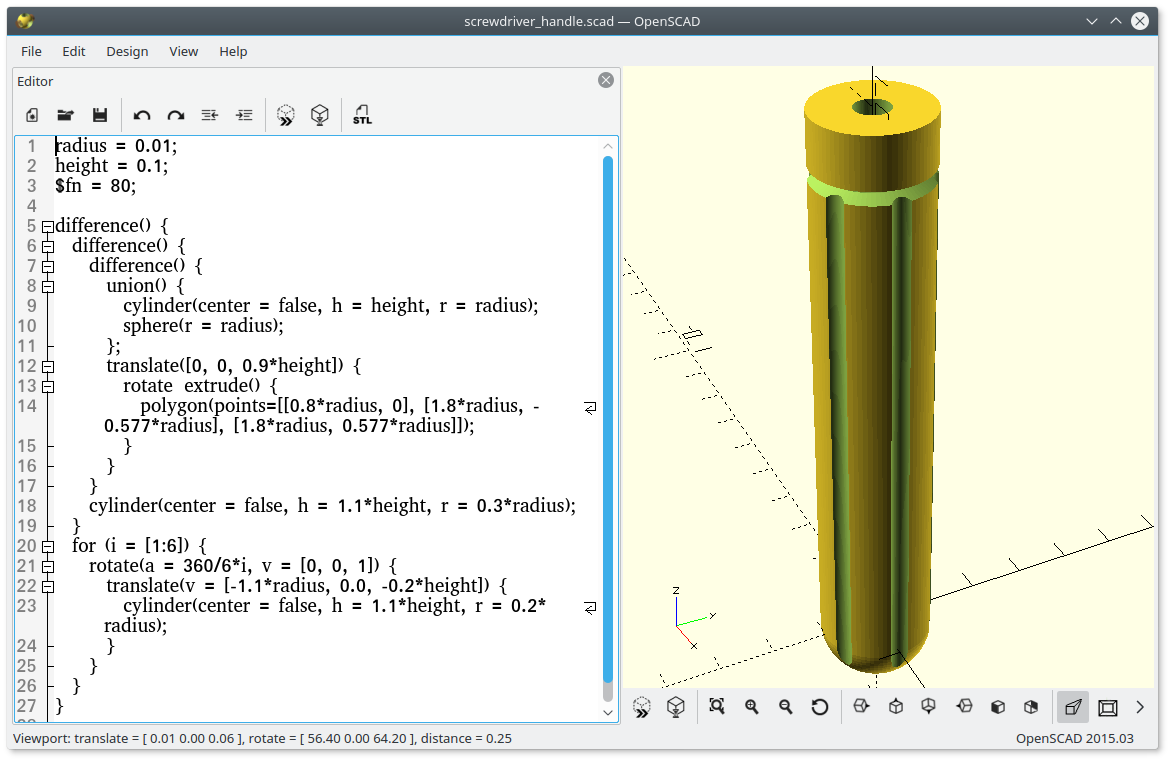Image resolution: width=1171 pixels, height=762 pixels.
Task: Place cursor on 'radius = 0.01;' line
Action: (x=116, y=146)
